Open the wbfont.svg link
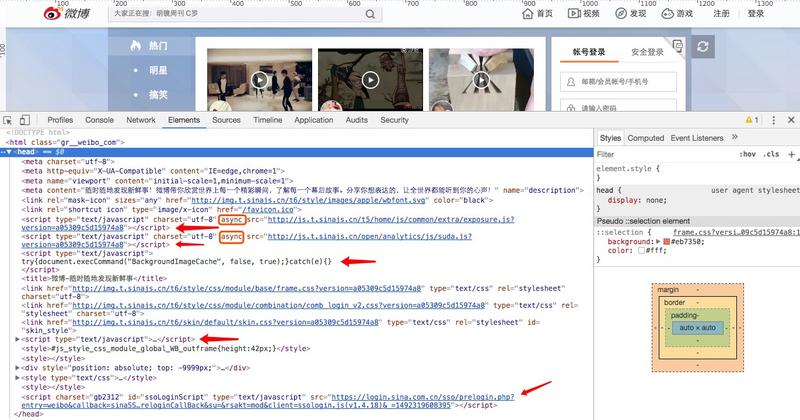This screenshot has width=800, height=420. [308, 200]
